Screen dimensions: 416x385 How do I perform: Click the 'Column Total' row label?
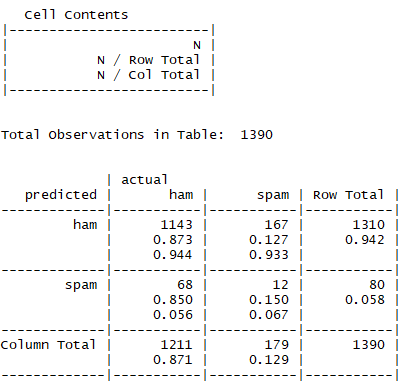pos(48,345)
